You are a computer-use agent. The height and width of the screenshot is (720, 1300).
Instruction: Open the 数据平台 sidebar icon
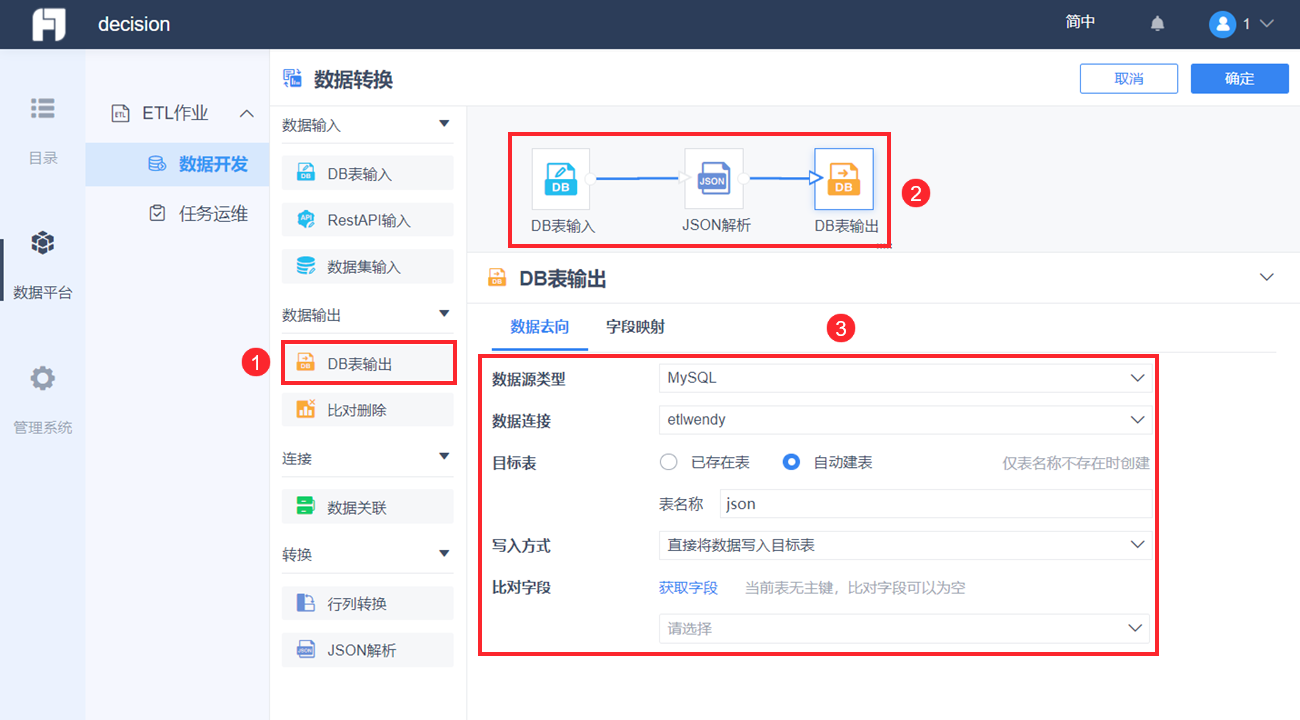[x=43, y=243]
